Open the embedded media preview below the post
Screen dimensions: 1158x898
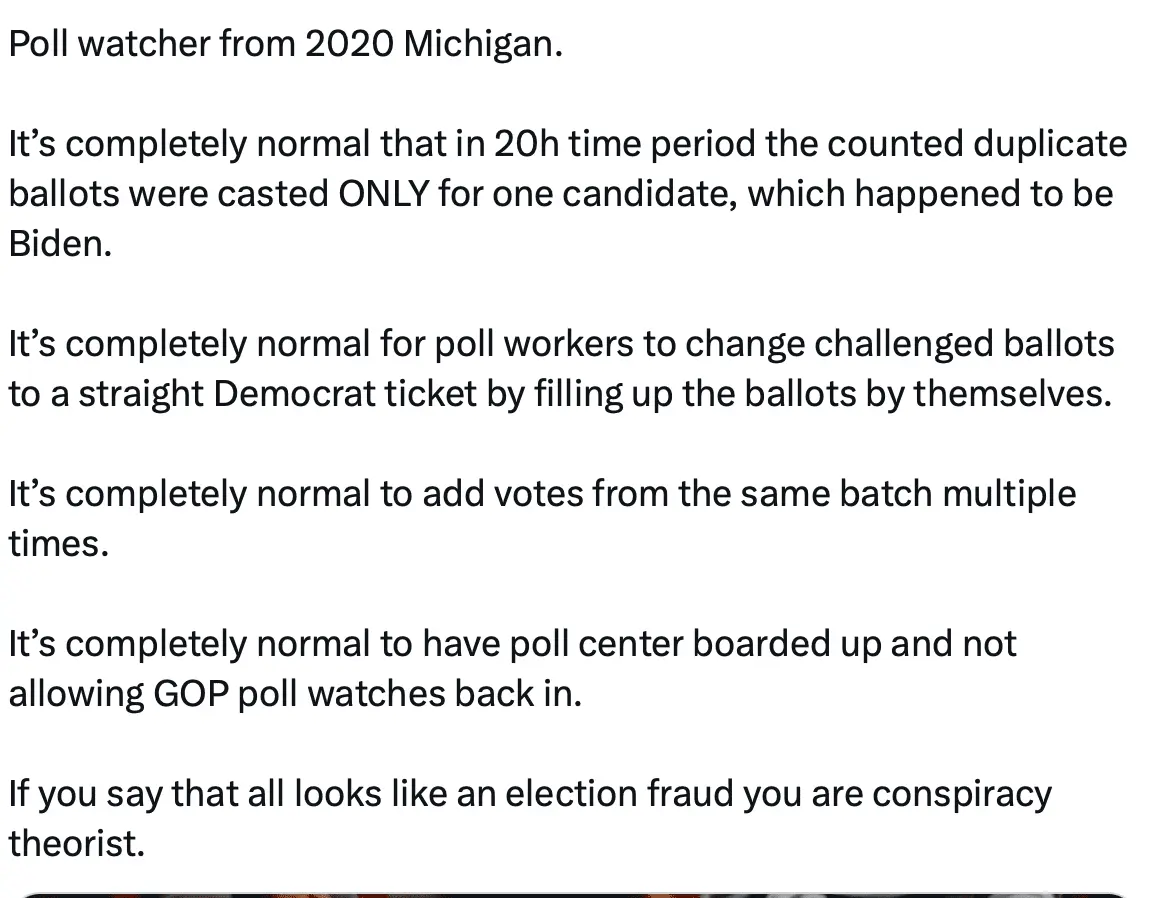point(578,894)
